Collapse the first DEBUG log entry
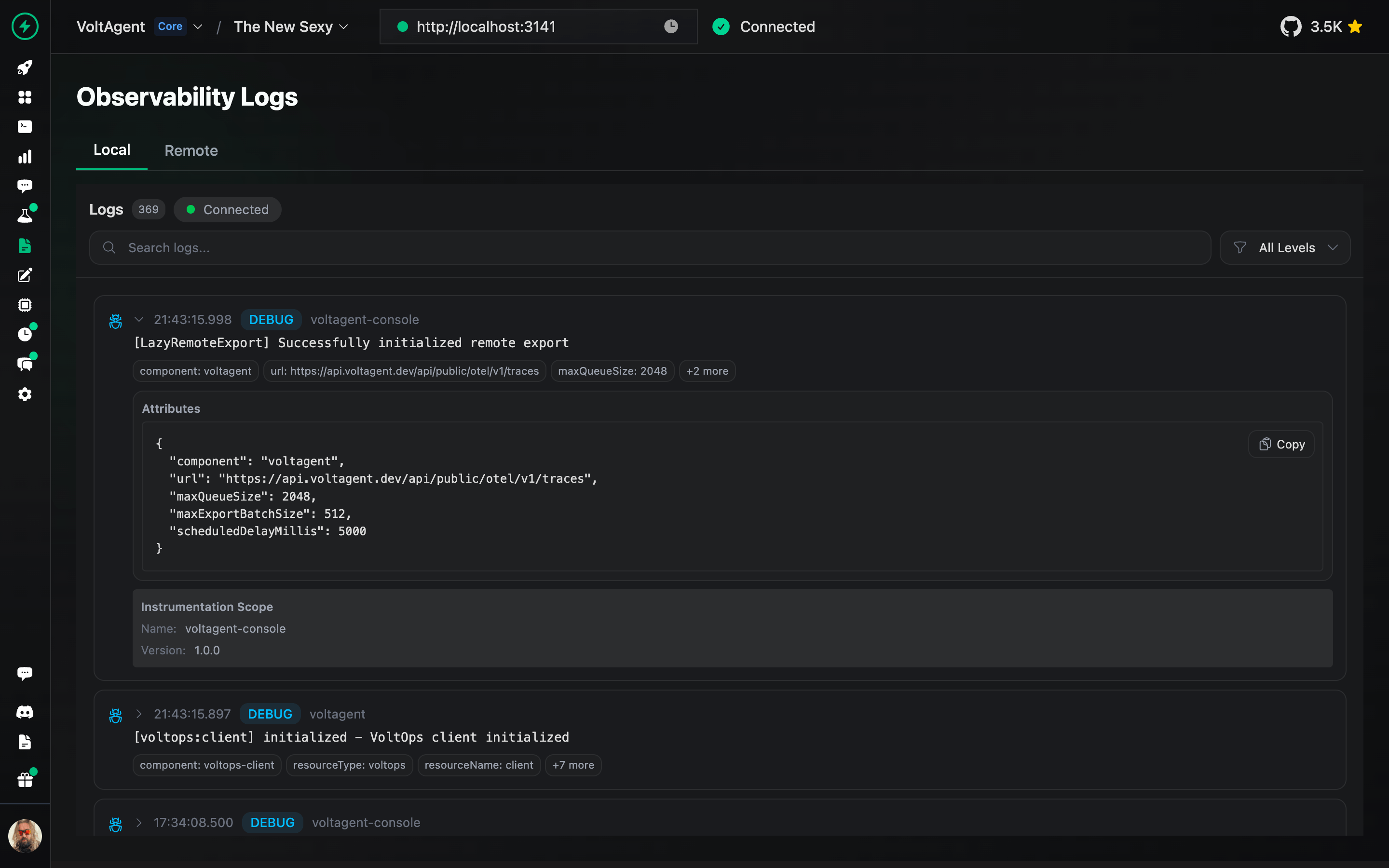Screen dimensions: 1389x868 click(x=138, y=319)
